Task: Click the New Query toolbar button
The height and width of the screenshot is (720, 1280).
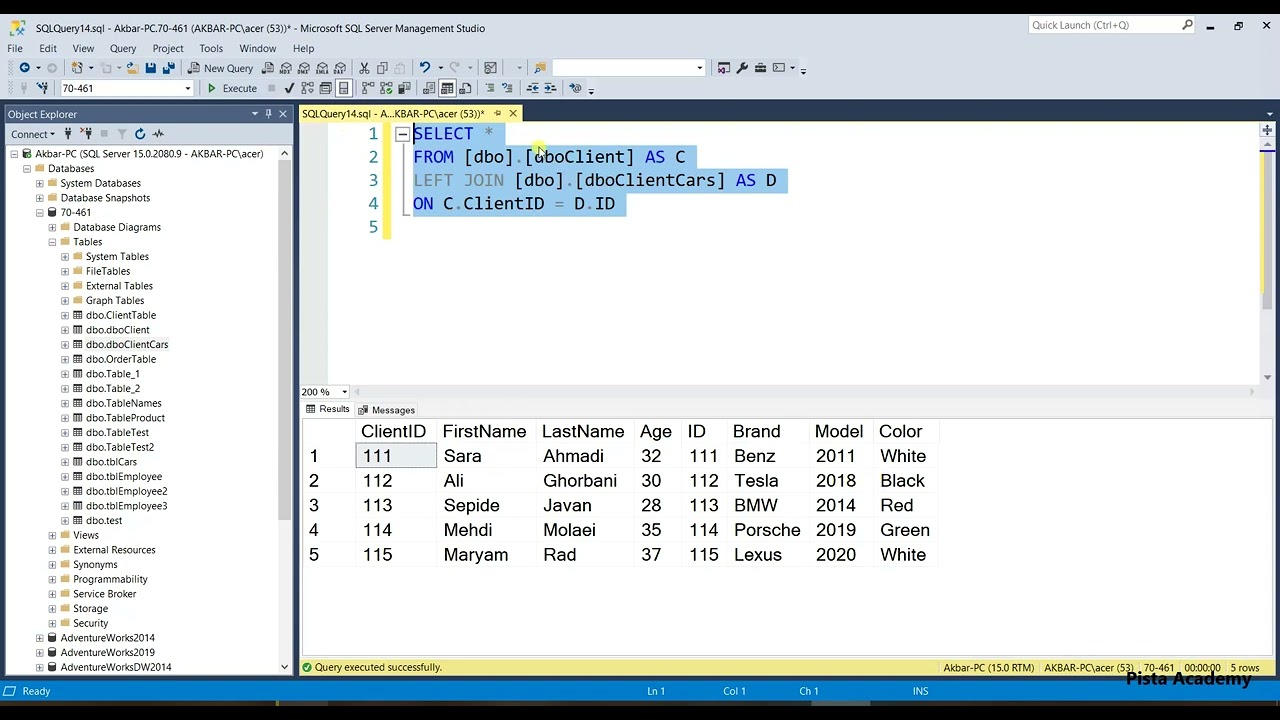Action: tap(220, 68)
